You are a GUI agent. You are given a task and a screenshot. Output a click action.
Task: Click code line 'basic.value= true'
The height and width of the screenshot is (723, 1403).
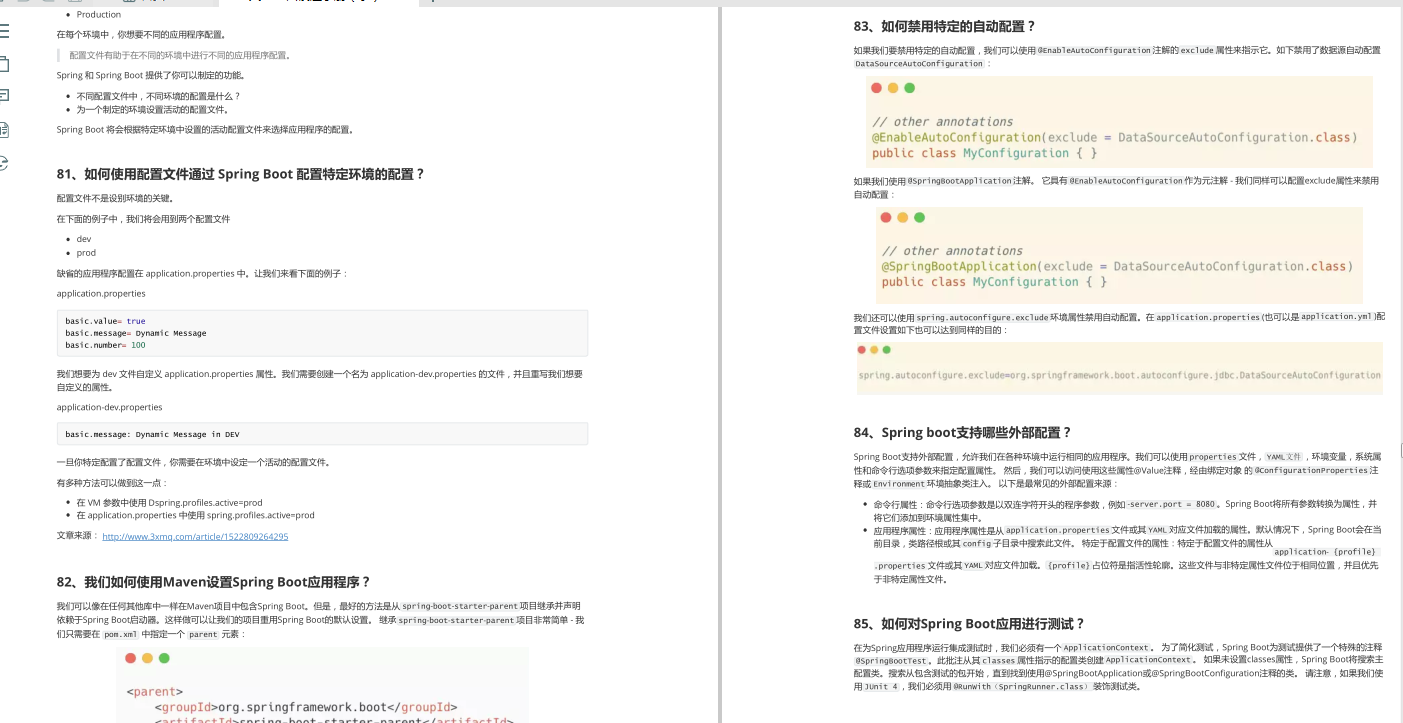pos(105,321)
